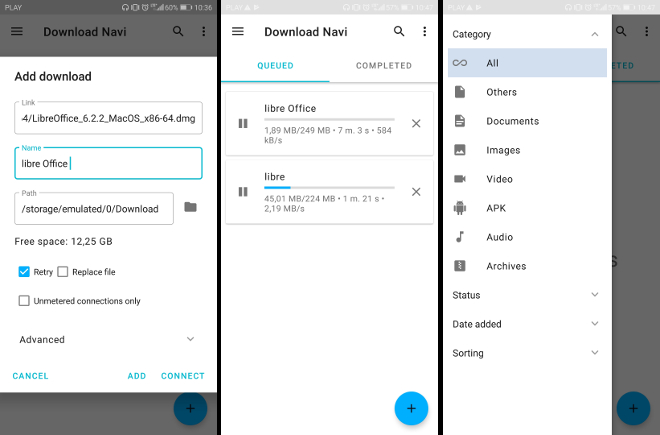Image resolution: width=660 pixels, height=435 pixels.
Task: Open overflow menu behind Category drawer
Action: [x=647, y=32]
